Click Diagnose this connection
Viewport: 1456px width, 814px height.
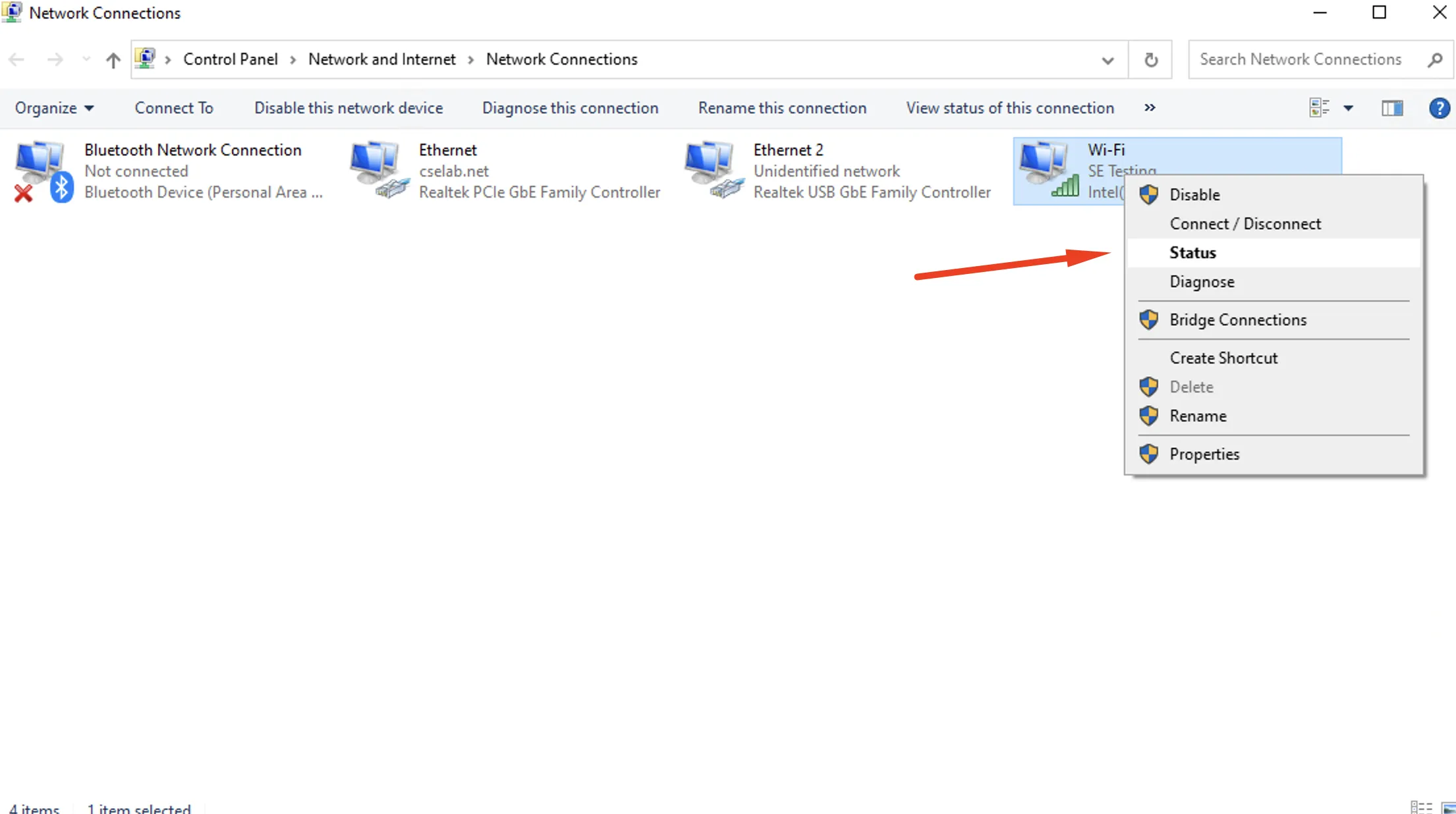coord(570,108)
